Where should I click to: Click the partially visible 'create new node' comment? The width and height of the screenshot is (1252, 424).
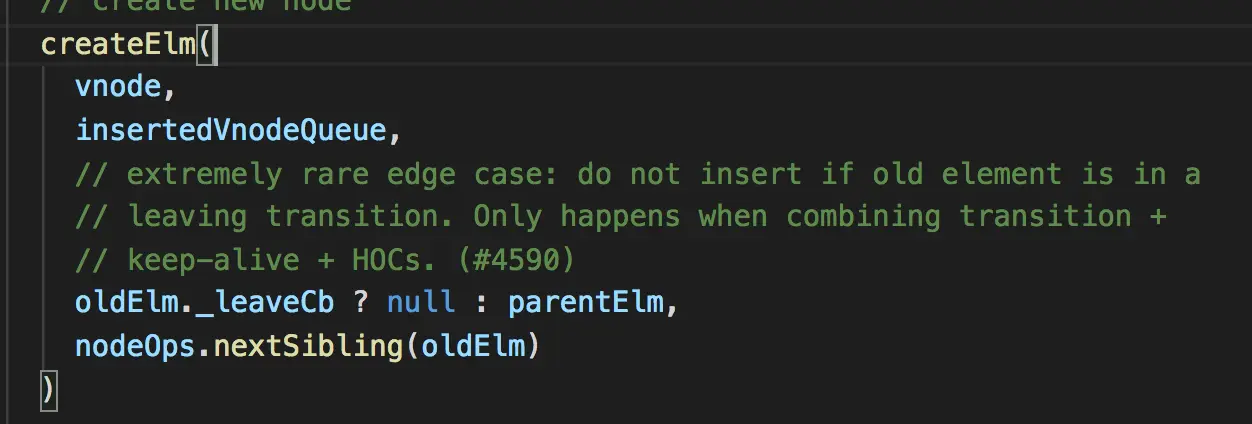pyautogui.click(x=196, y=5)
